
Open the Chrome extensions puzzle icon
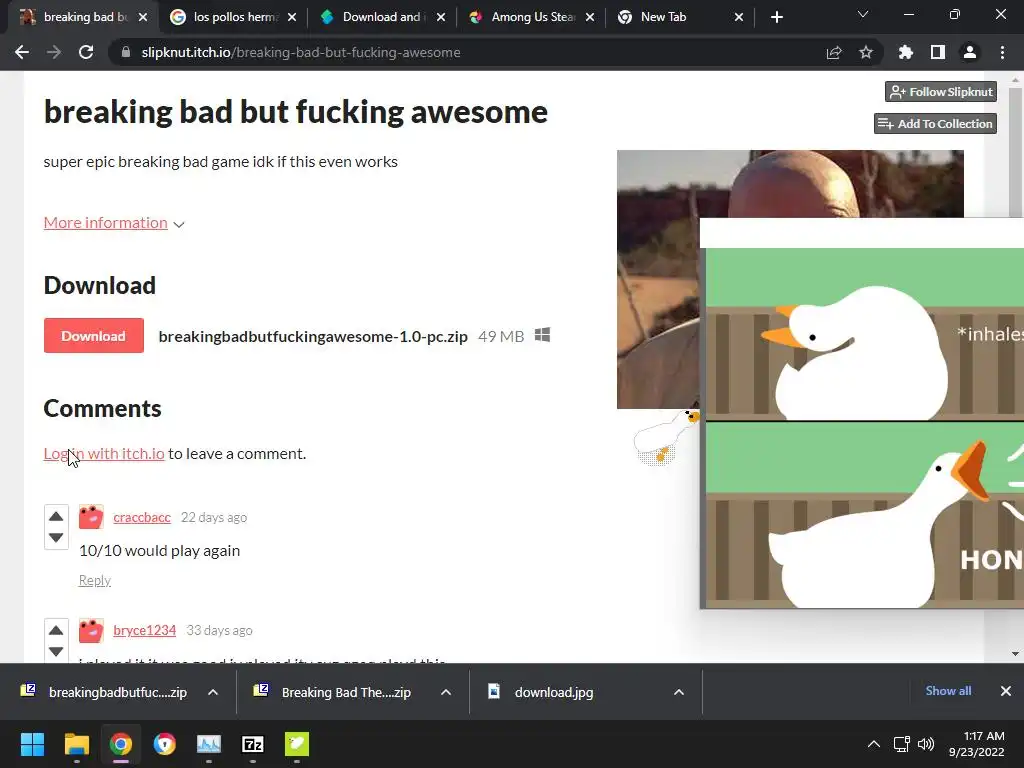coord(906,52)
